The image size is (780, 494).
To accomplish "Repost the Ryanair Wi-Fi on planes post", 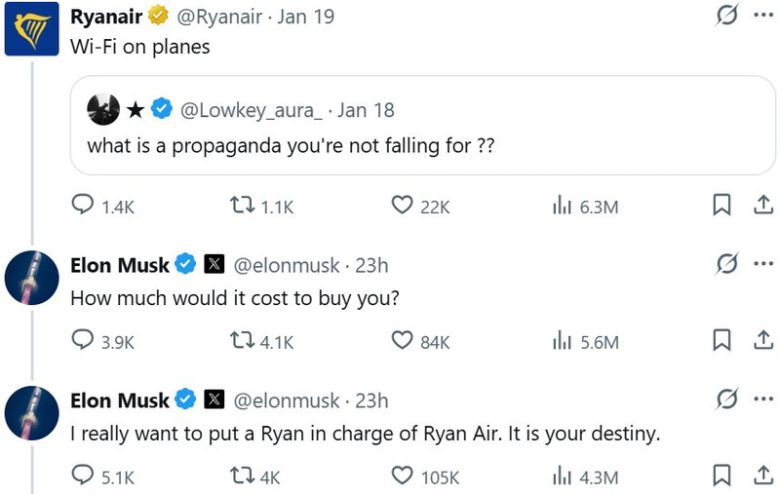I will coord(240,206).
